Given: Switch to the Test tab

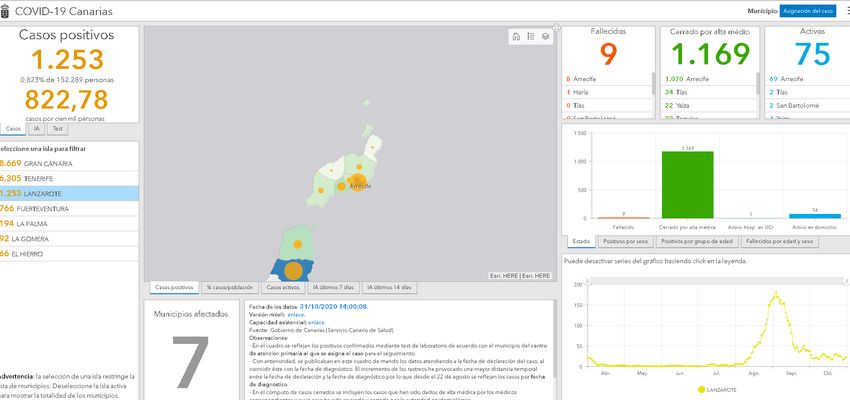Looking at the screenshot, I should tap(58, 128).
